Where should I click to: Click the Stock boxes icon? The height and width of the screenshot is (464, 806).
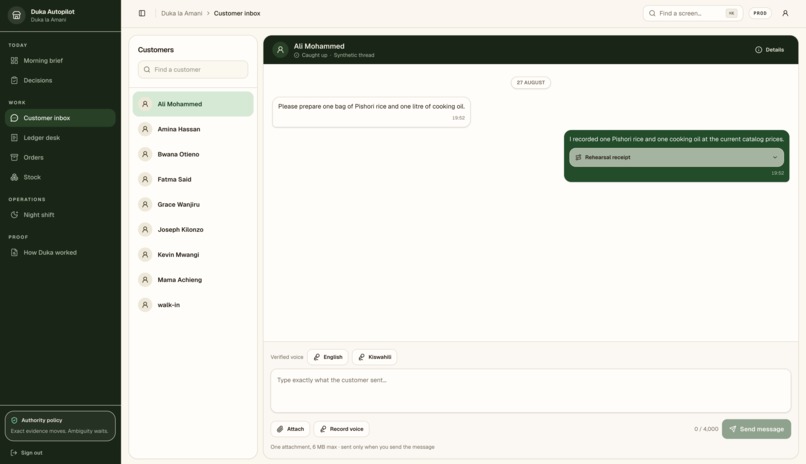[x=14, y=177]
